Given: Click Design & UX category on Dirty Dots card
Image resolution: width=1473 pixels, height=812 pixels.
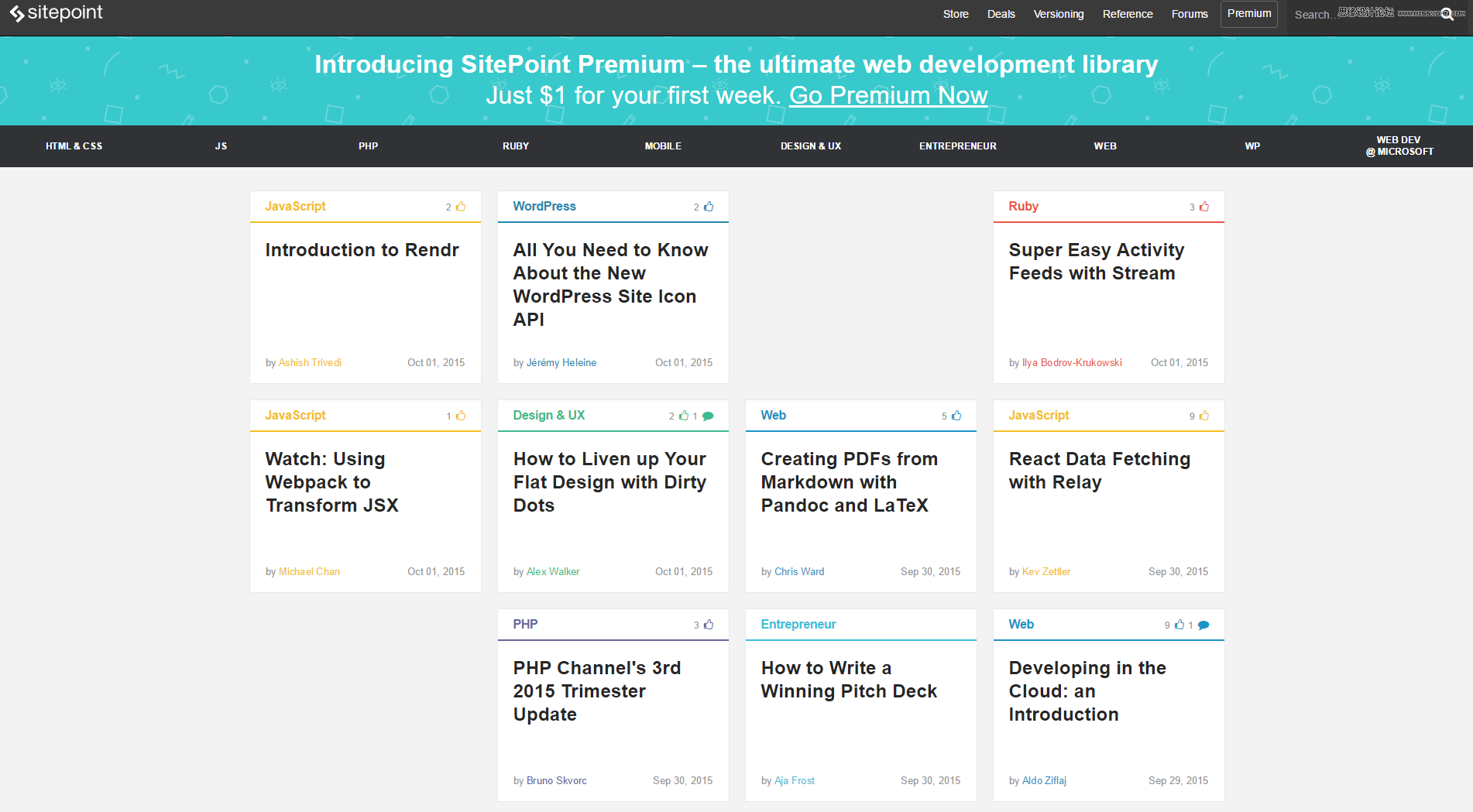Looking at the screenshot, I should [549, 416].
